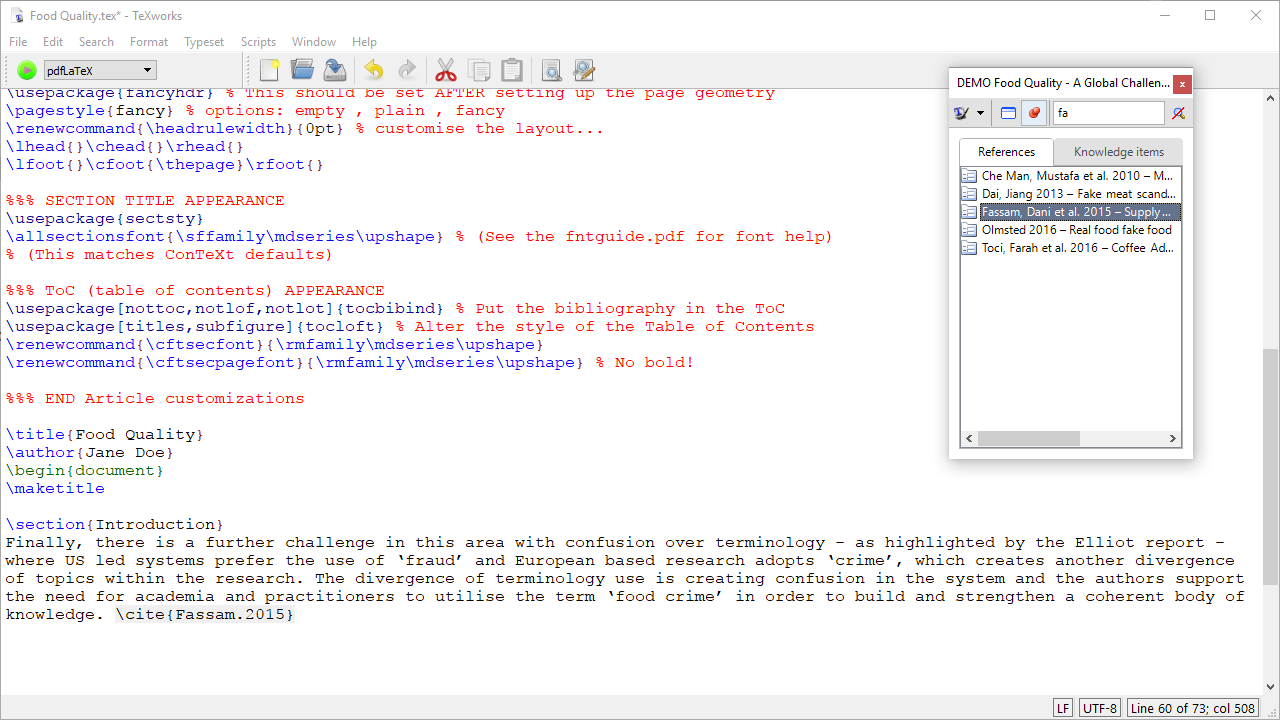Click the Open file folder icon
This screenshot has height=720, width=1280.
302,70
